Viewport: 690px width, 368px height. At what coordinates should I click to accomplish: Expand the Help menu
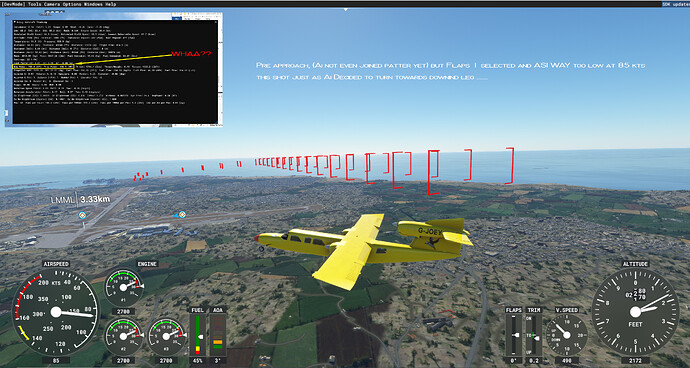coord(111,4)
